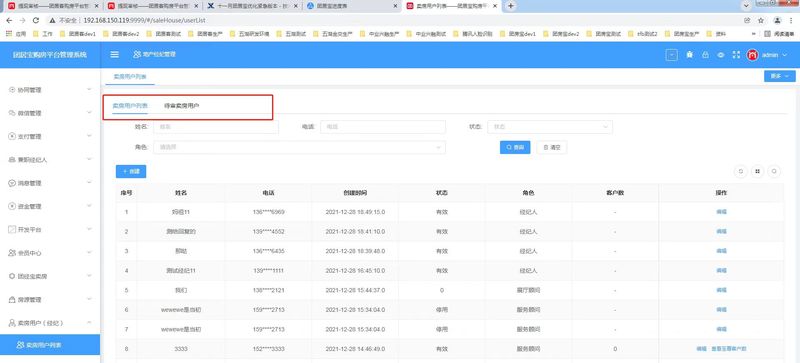Switch to the first browser tab
Screen dimensions: 800x363
[53, 6]
